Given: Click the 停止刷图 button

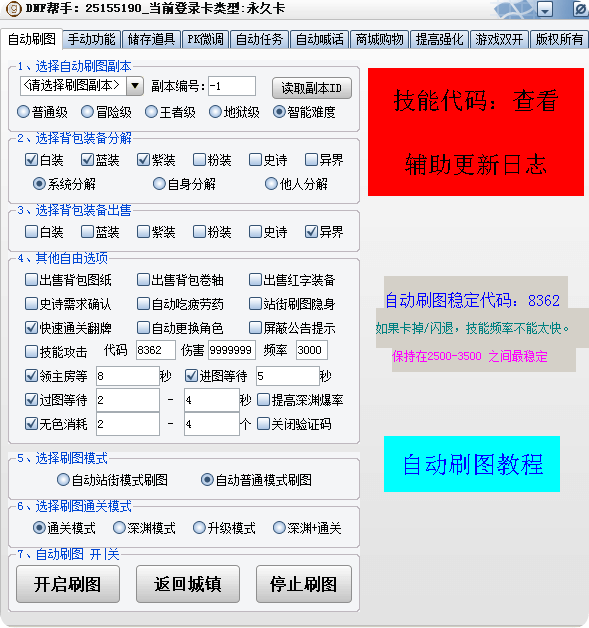Looking at the screenshot, I should click(304, 584).
